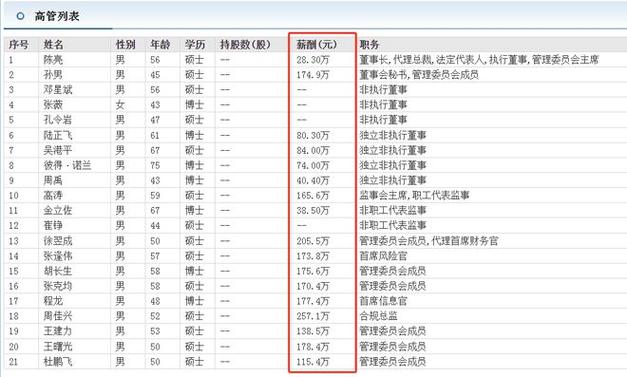The height and width of the screenshot is (377, 627).
Task: Click salary value 175.6万
Action: (x=313, y=271)
